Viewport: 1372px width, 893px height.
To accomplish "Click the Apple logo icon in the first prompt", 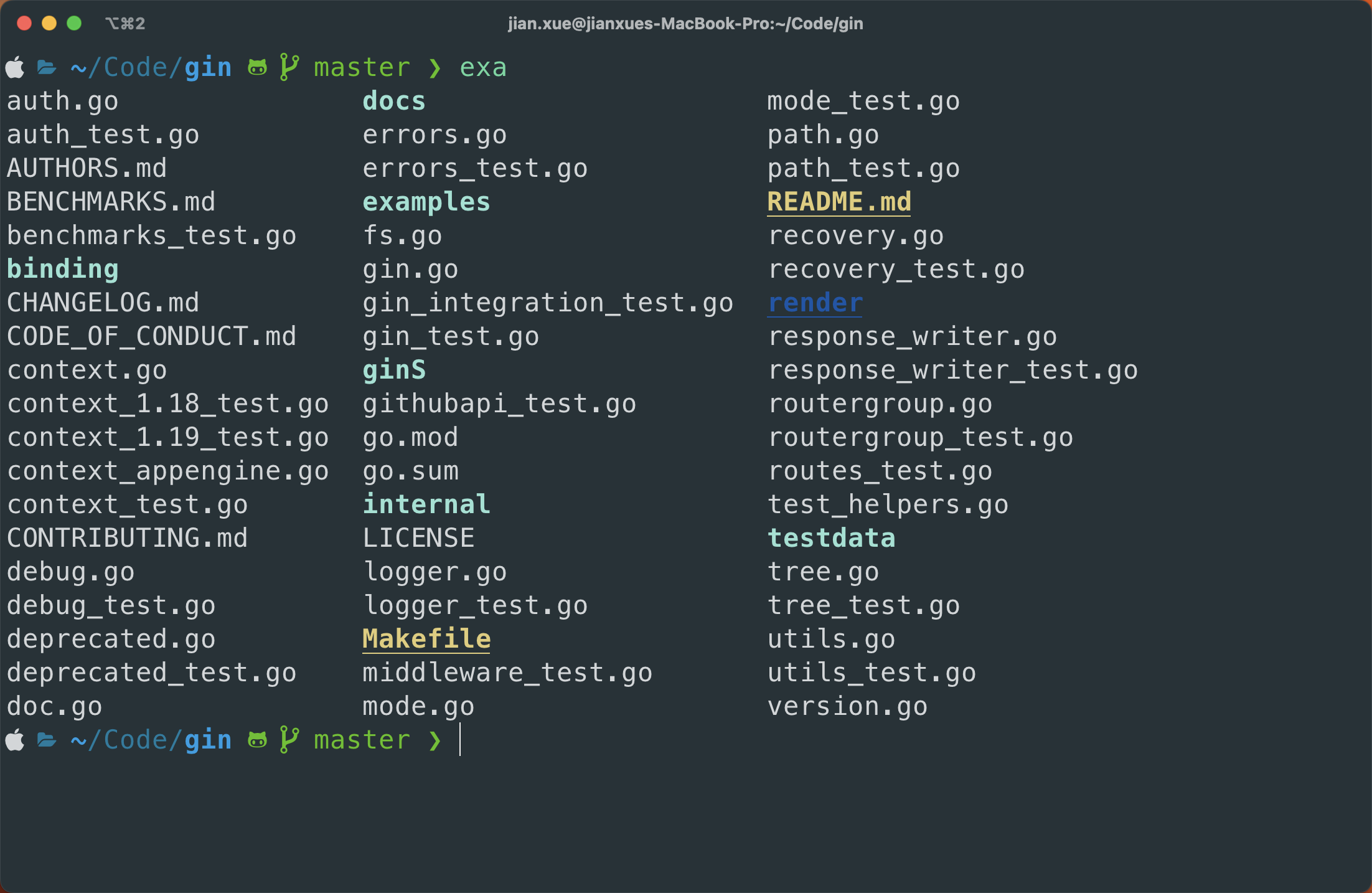I will (x=15, y=67).
